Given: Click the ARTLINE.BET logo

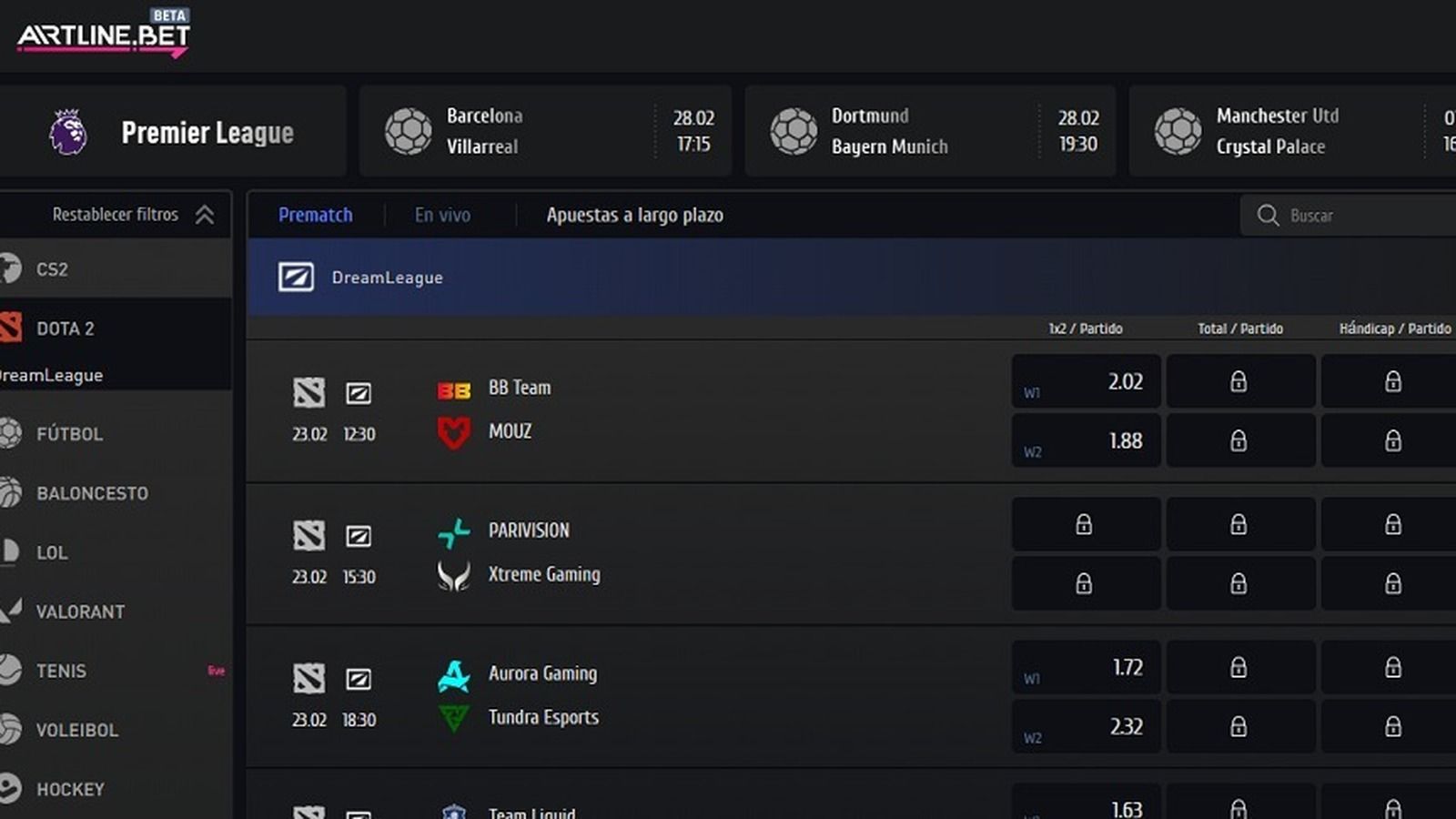Looking at the screenshot, I should point(103,34).
